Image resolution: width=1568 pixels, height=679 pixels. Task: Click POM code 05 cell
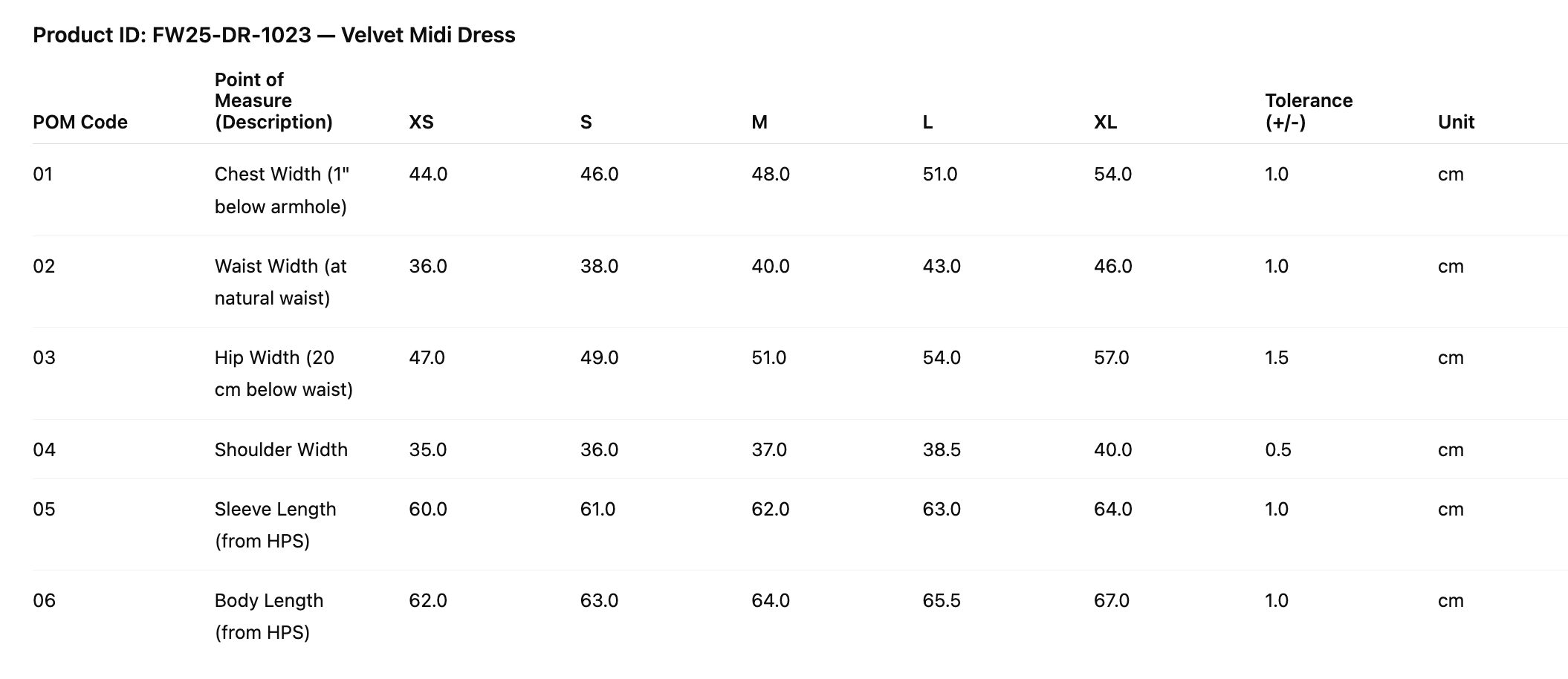coord(44,509)
